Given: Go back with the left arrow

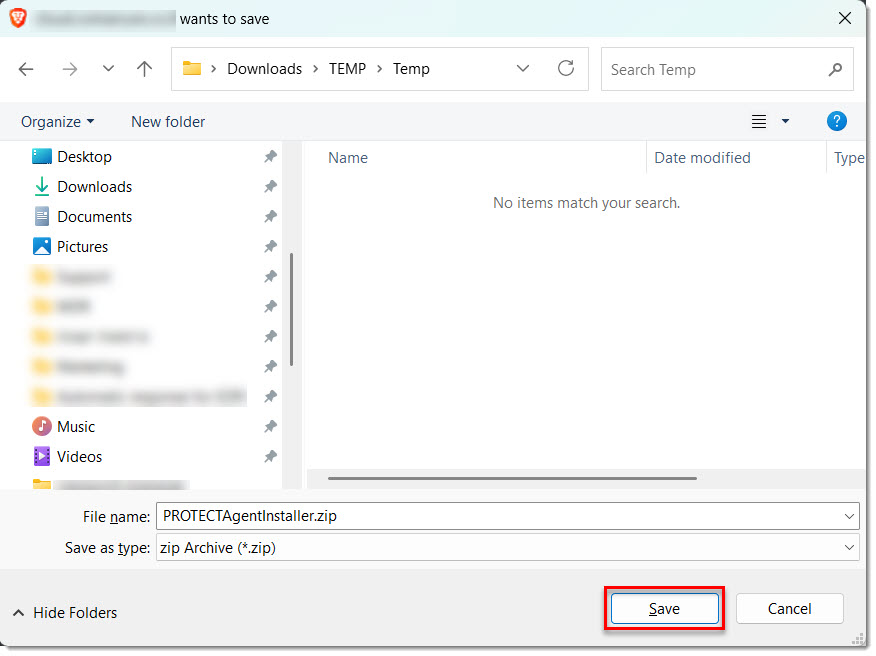Looking at the screenshot, I should pyautogui.click(x=26, y=70).
